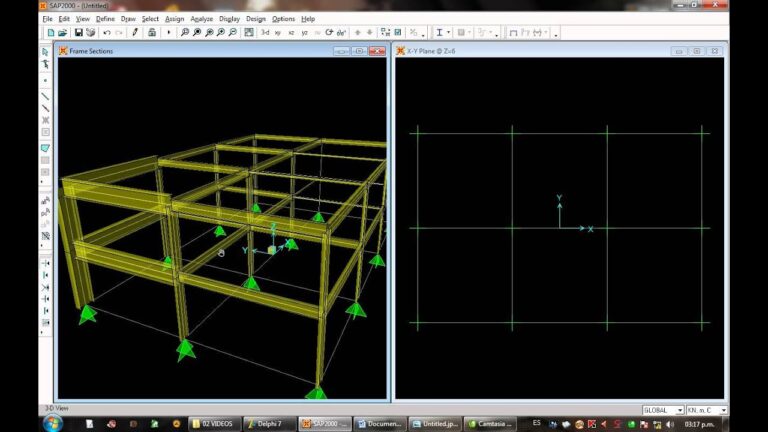Image resolution: width=768 pixels, height=432 pixels.
Task: Click the pencil Refresh Window icon
Action: 135,33
